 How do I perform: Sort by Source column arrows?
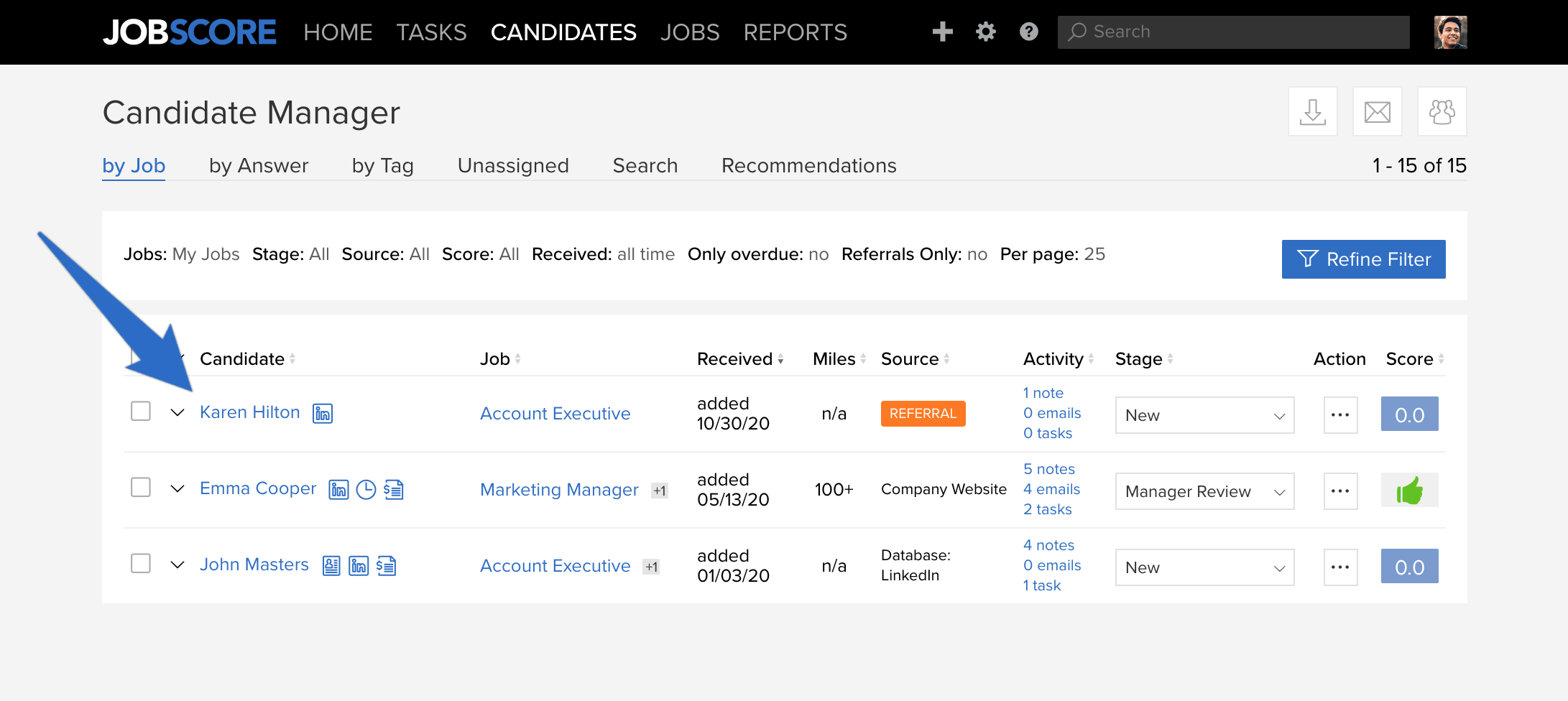(x=946, y=358)
